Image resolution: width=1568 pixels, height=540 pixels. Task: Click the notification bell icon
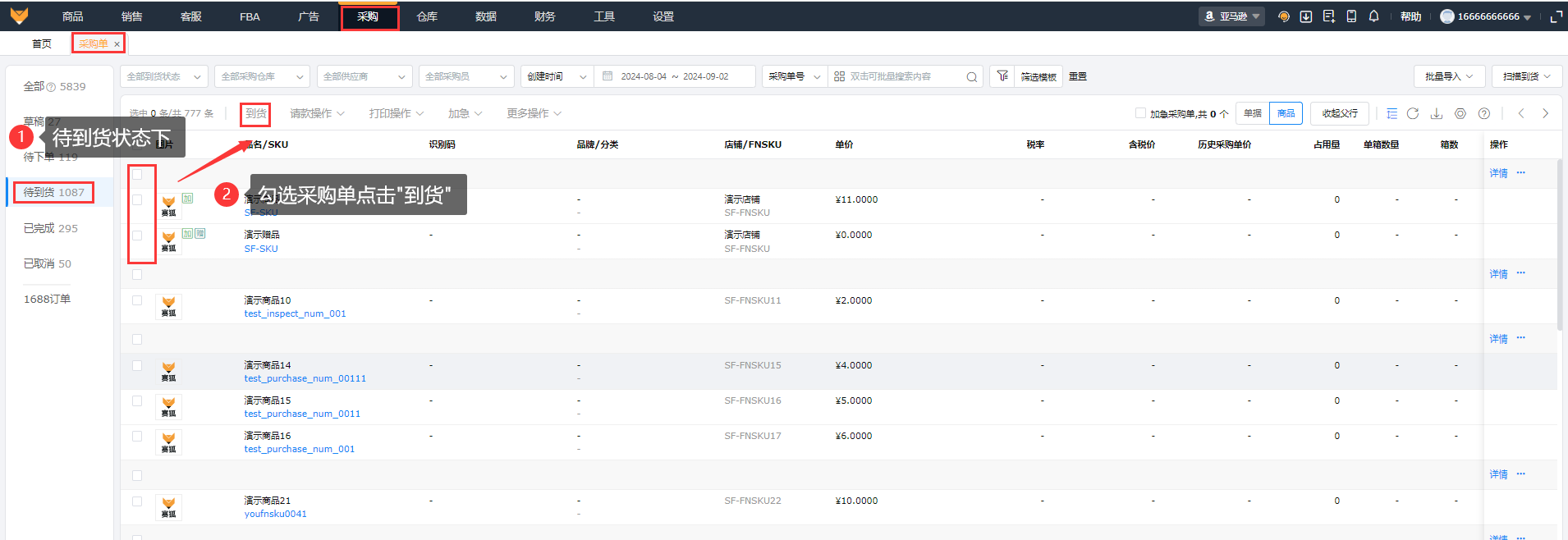[1373, 16]
